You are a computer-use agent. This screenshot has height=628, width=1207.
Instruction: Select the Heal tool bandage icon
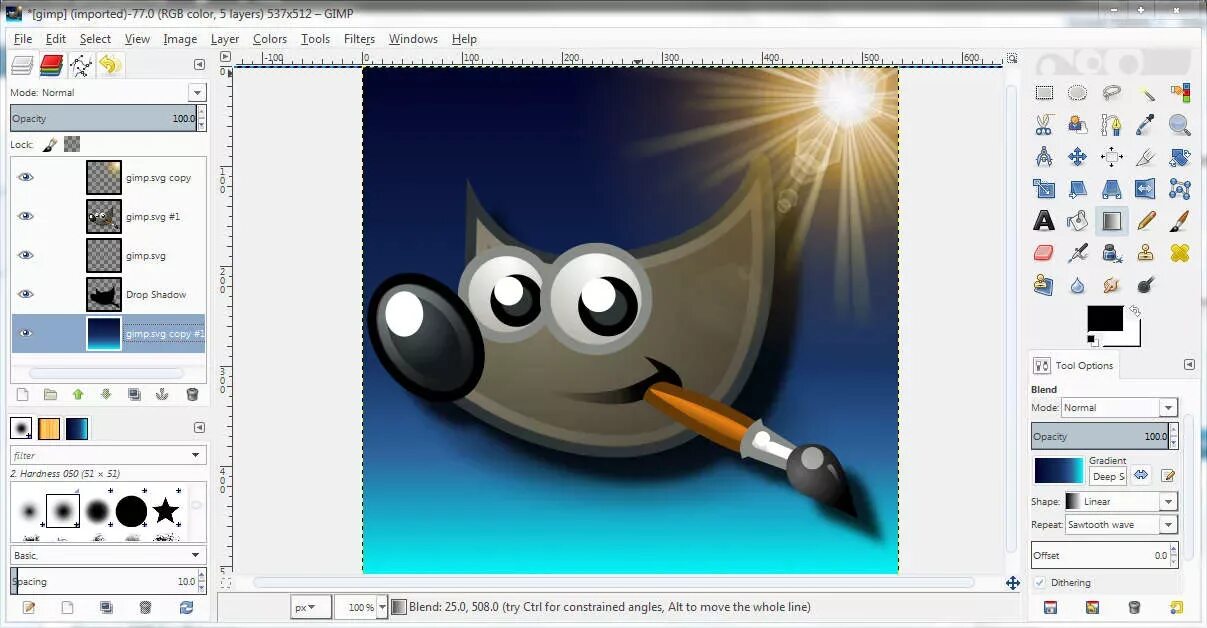(1180, 253)
